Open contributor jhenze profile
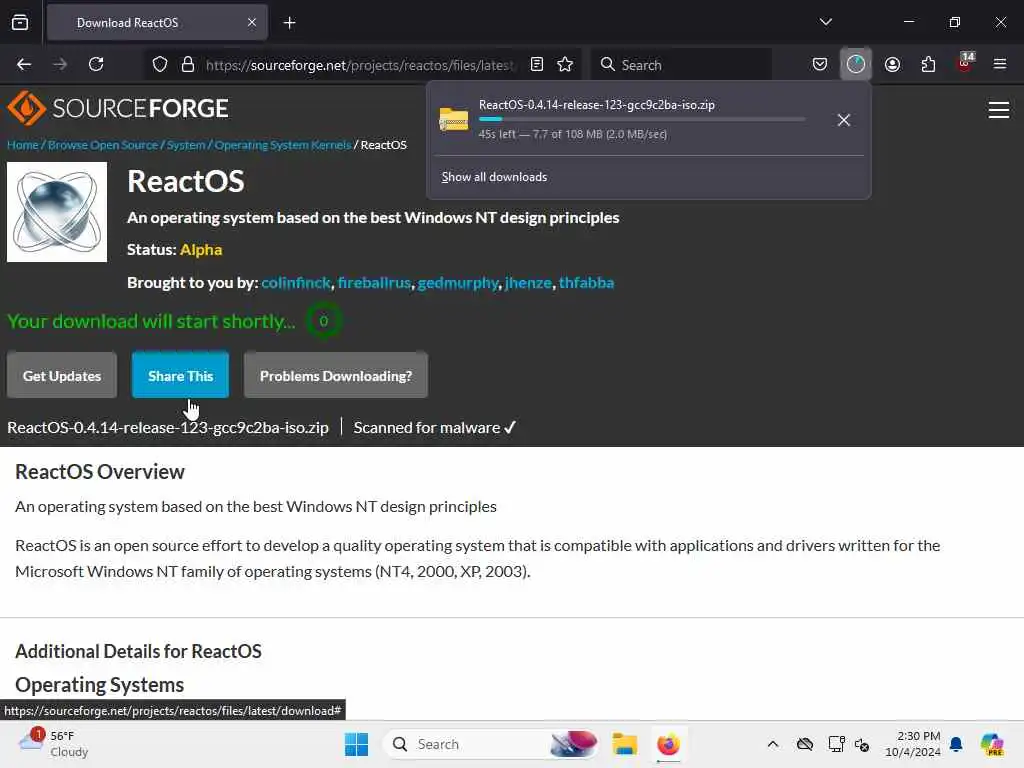The height and width of the screenshot is (768, 1024). point(528,283)
